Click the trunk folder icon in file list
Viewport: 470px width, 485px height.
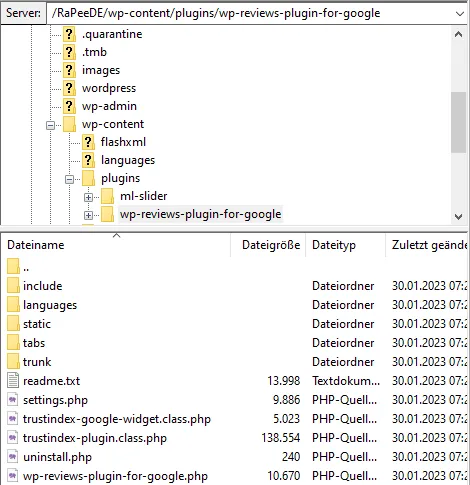(13, 362)
